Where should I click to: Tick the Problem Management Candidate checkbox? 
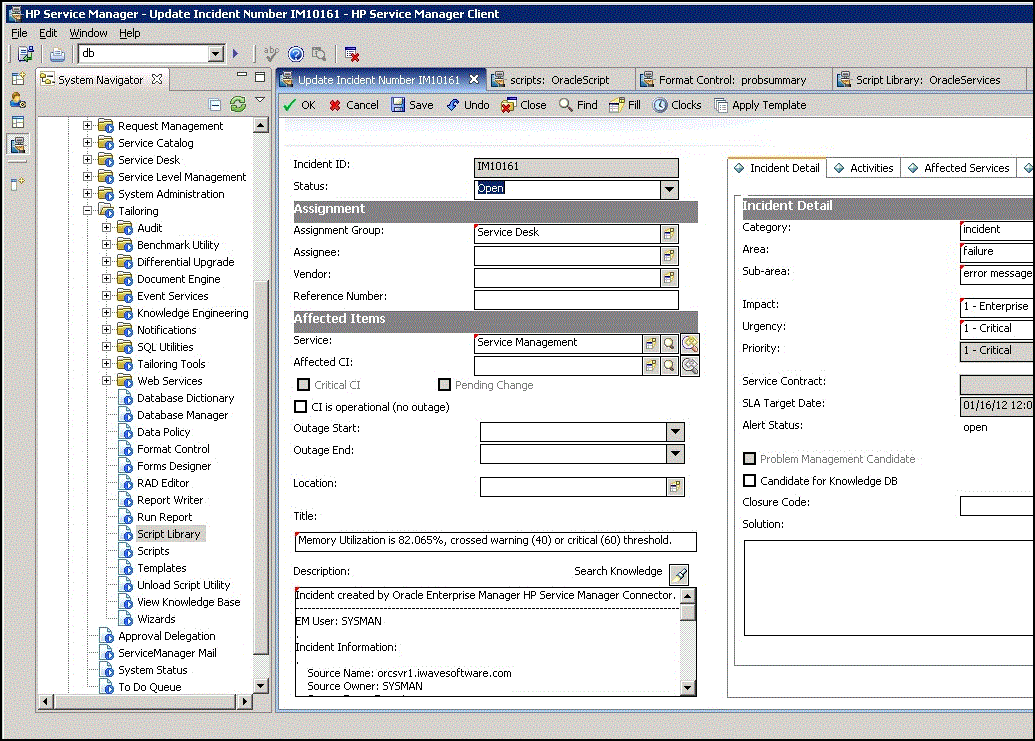(x=749, y=459)
